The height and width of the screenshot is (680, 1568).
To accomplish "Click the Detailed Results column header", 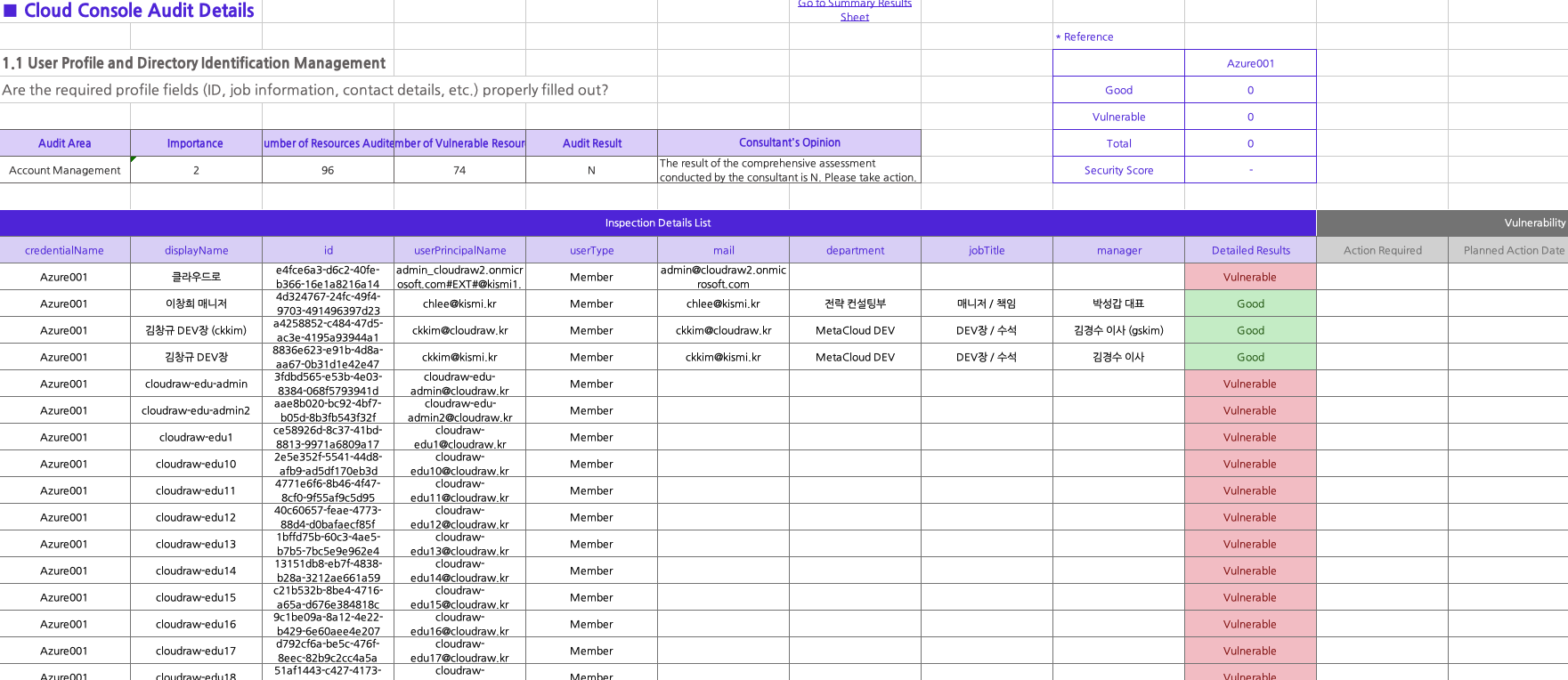I will [x=1250, y=250].
